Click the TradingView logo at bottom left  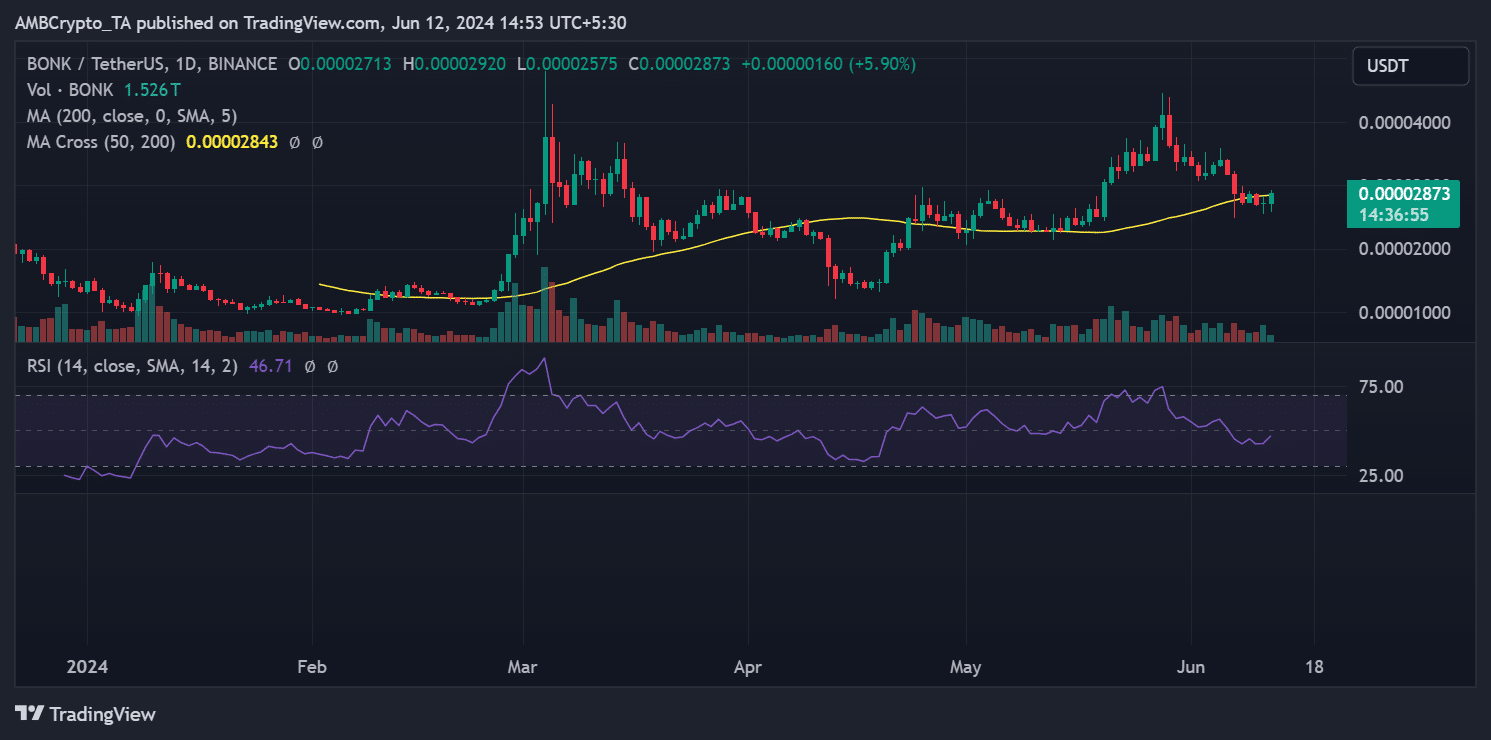(85, 714)
